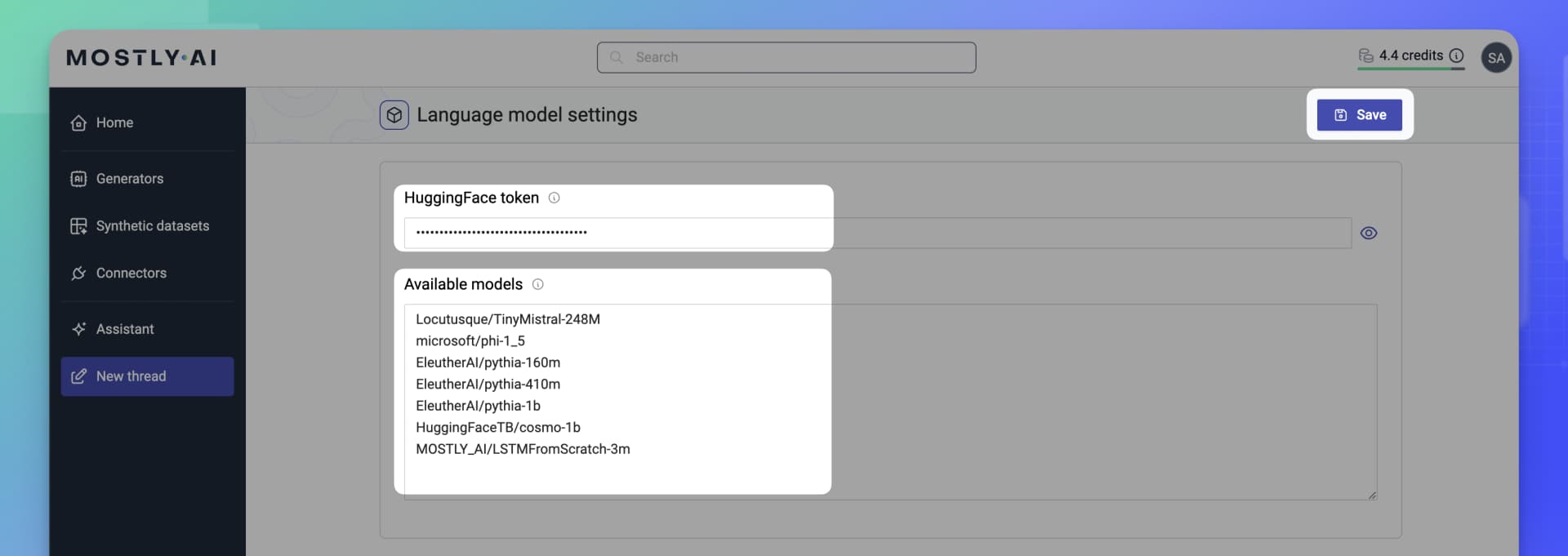Click the Generators AI icon
1568x556 pixels.
(x=78, y=179)
